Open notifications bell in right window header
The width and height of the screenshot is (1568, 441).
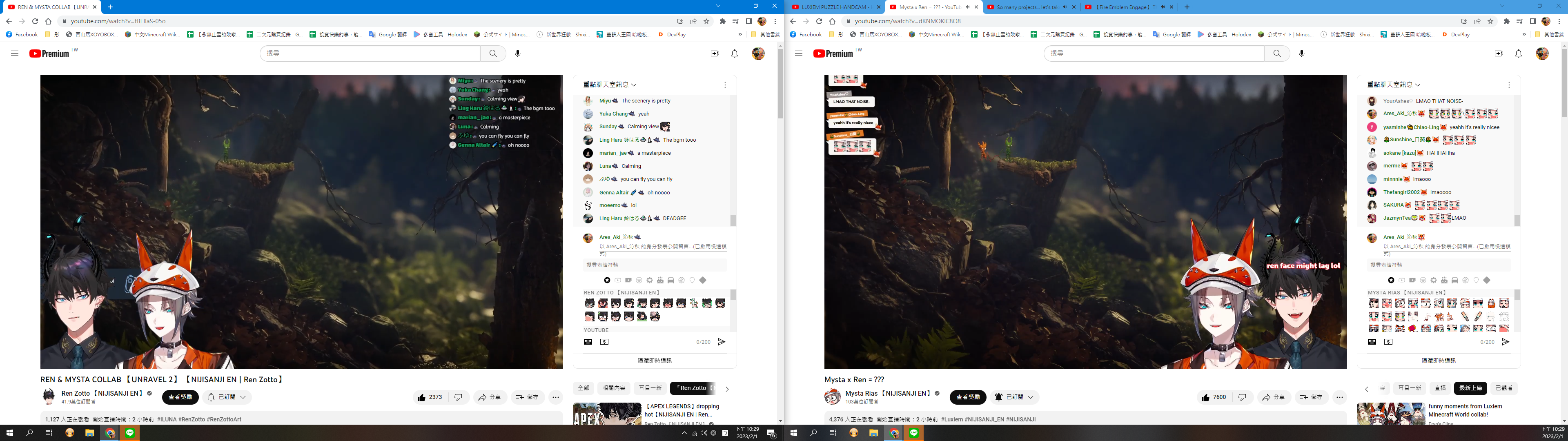pos(1518,53)
